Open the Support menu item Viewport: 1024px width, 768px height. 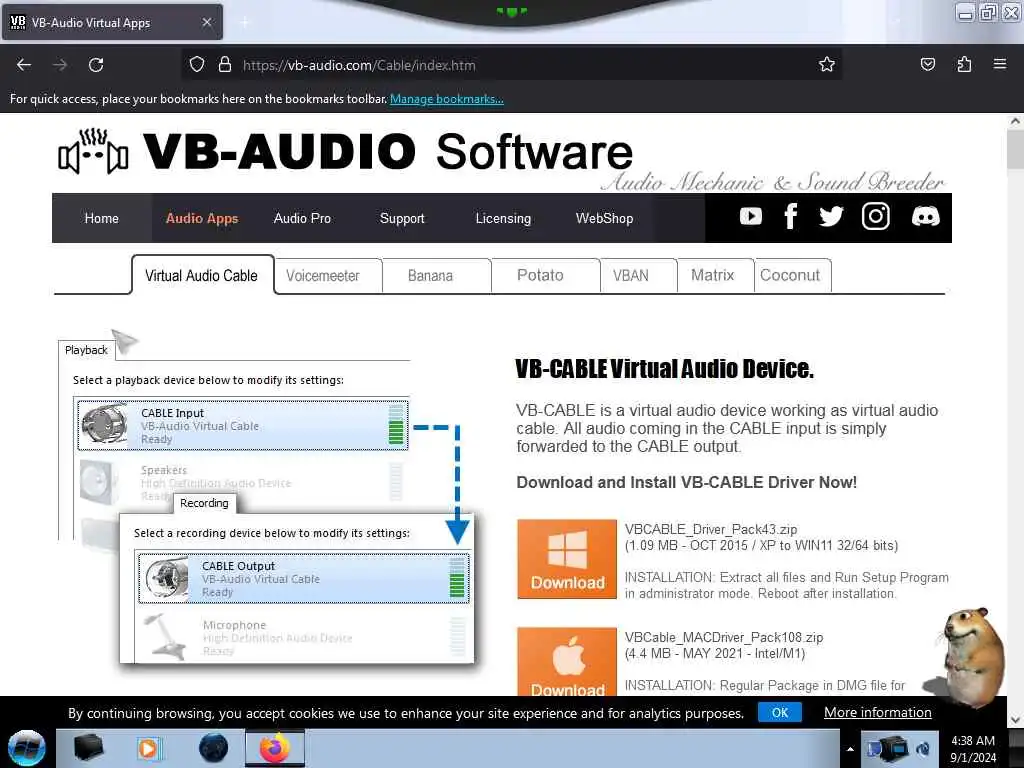[x=402, y=218]
